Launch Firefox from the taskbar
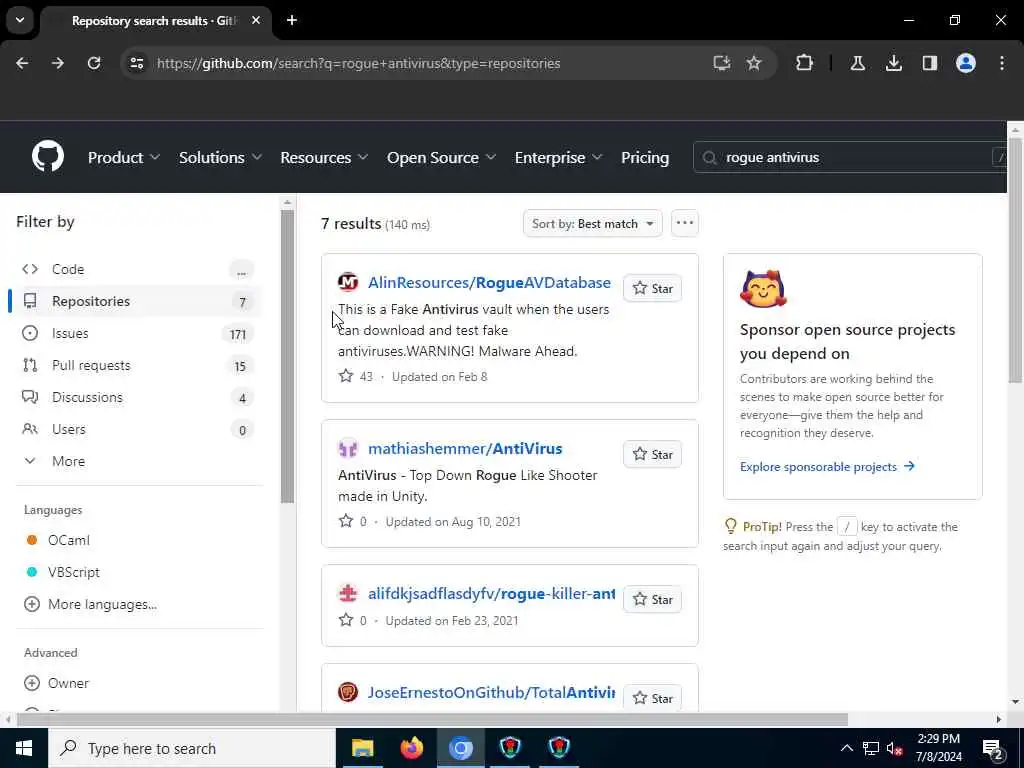Viewport: 1024px width, 768px height. click(x=411, y=748)
